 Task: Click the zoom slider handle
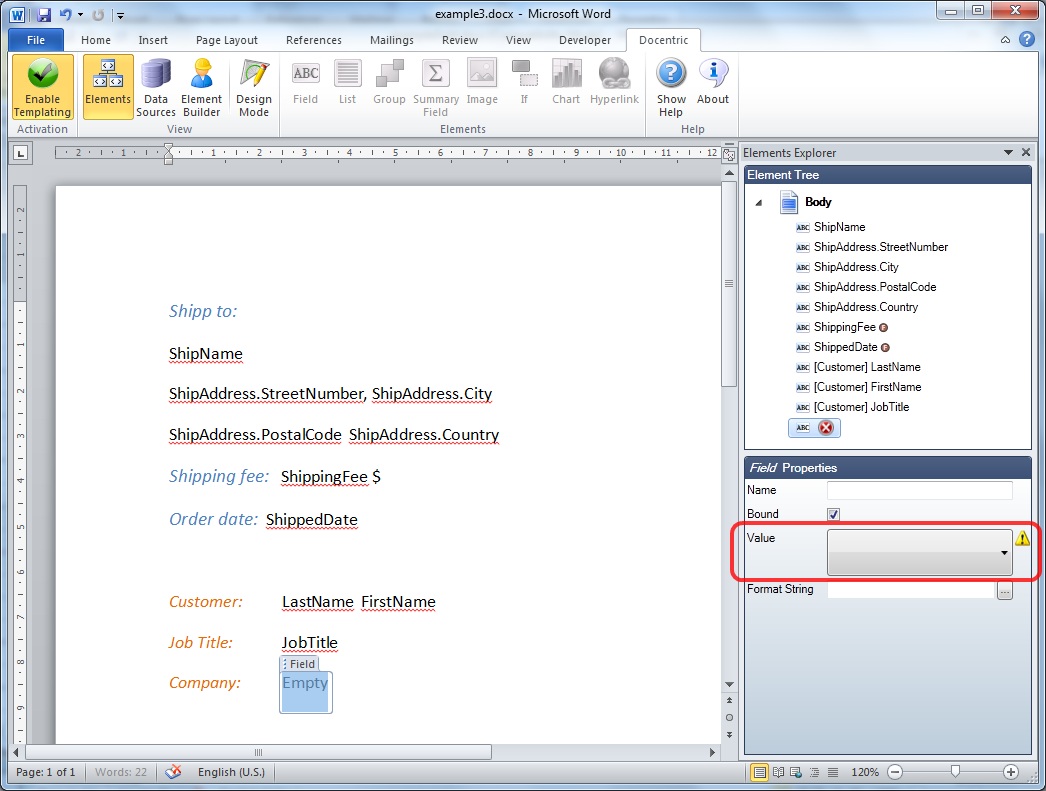955,772
